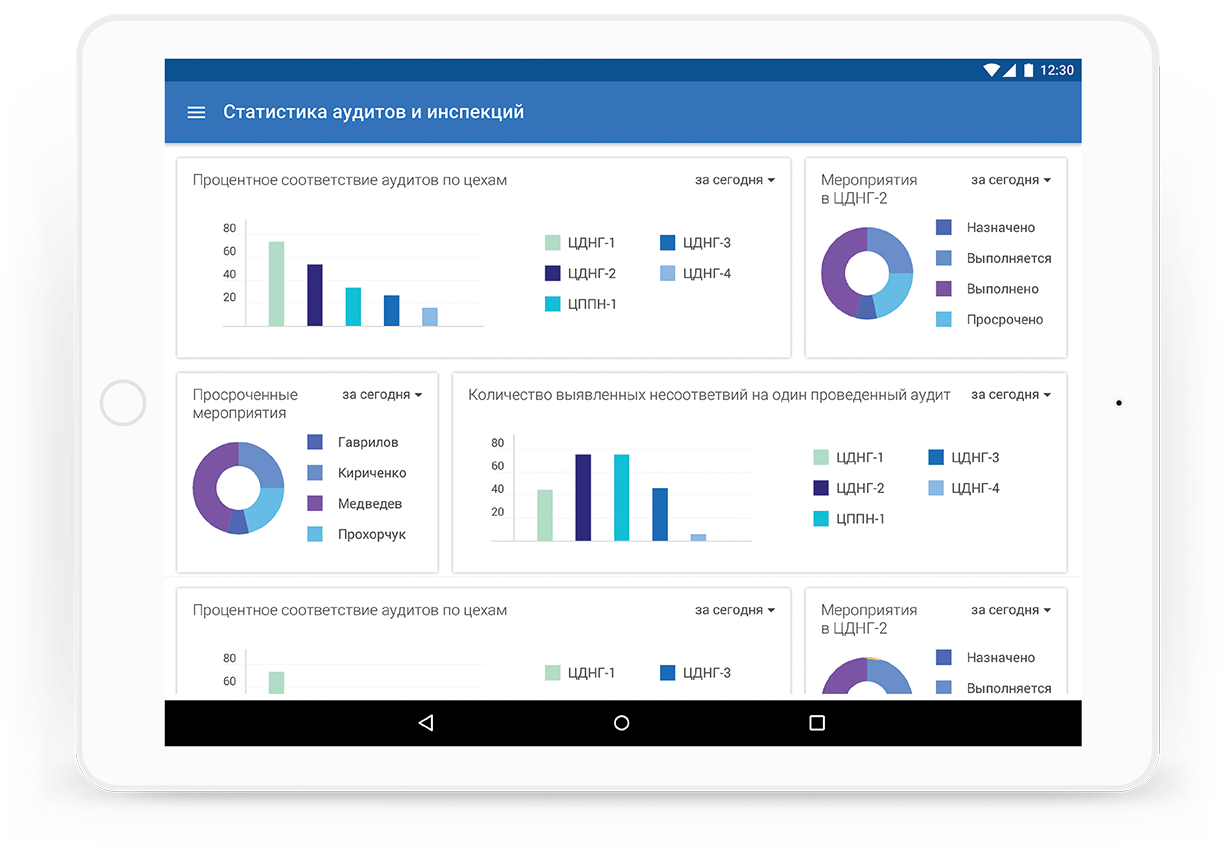Click the tallest ЦДНГ-1 bar in top chart
Viewport: 1226px width, 846px height.
[276, 284]
